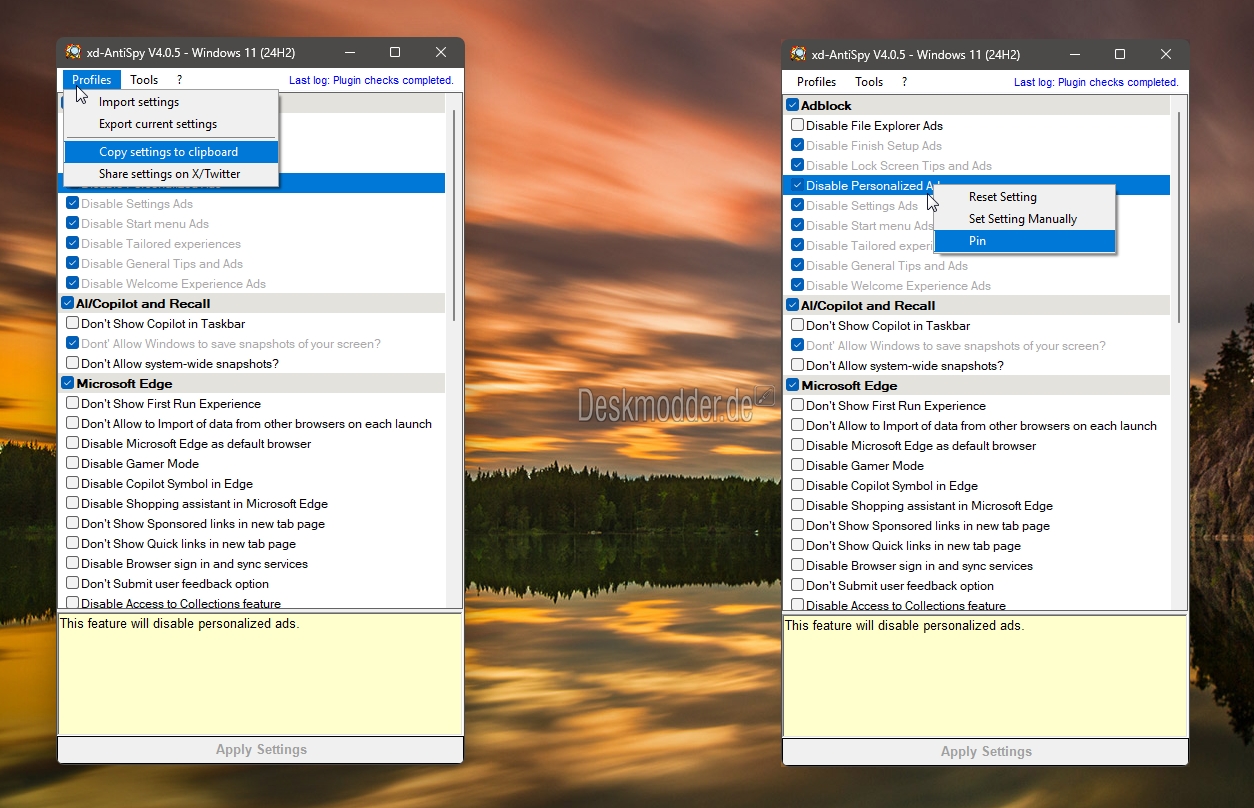This screenshot has height=808, width=1254.
Task: Click the xd-AntiSpy app icon in left window title bar
Action: (x=73, y=52)
